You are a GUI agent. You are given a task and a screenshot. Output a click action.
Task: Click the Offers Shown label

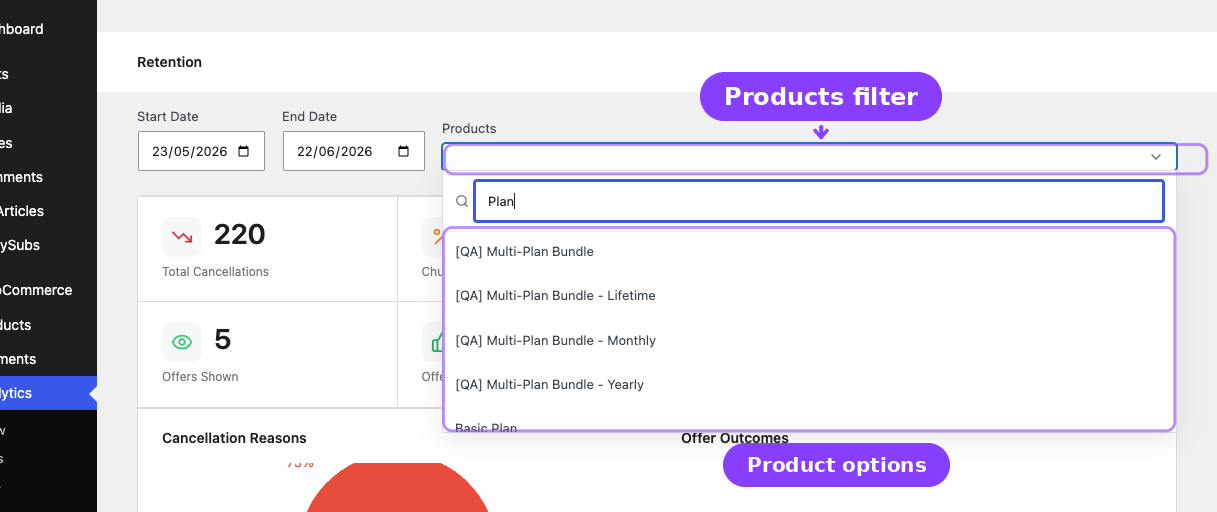tap(200, 377)
